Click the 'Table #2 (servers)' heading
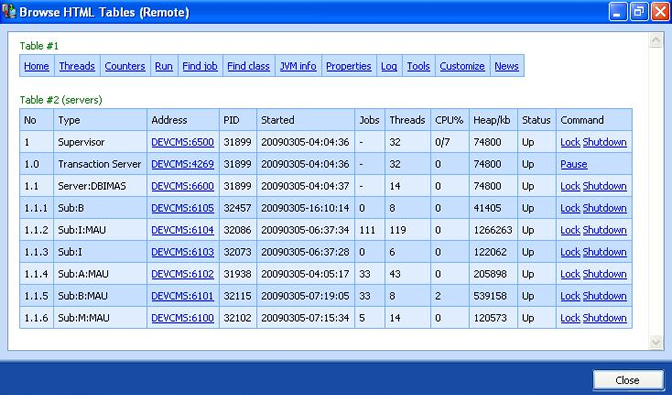 [x=61, y=100]
